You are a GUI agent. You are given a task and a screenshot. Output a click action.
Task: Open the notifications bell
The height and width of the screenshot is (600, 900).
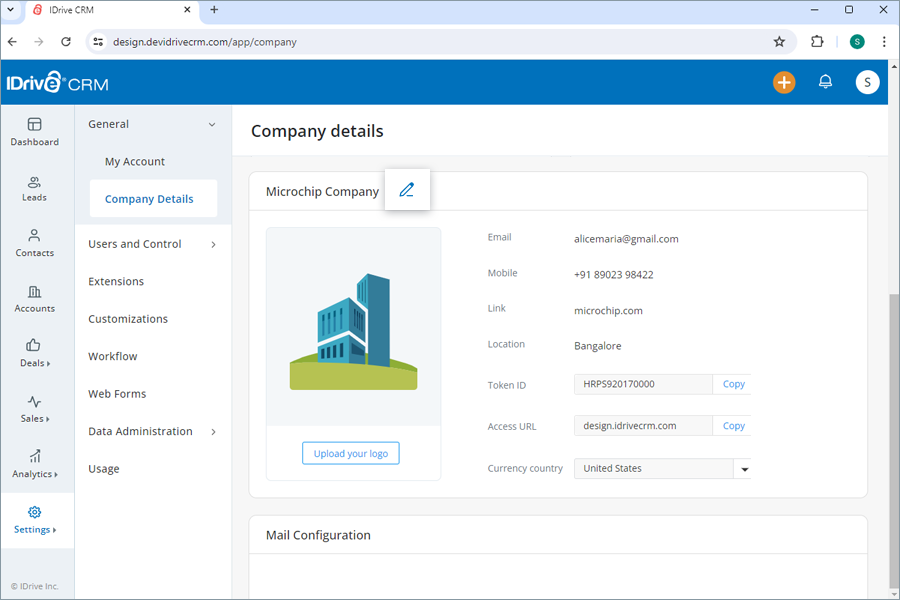(x=825, y=82)
